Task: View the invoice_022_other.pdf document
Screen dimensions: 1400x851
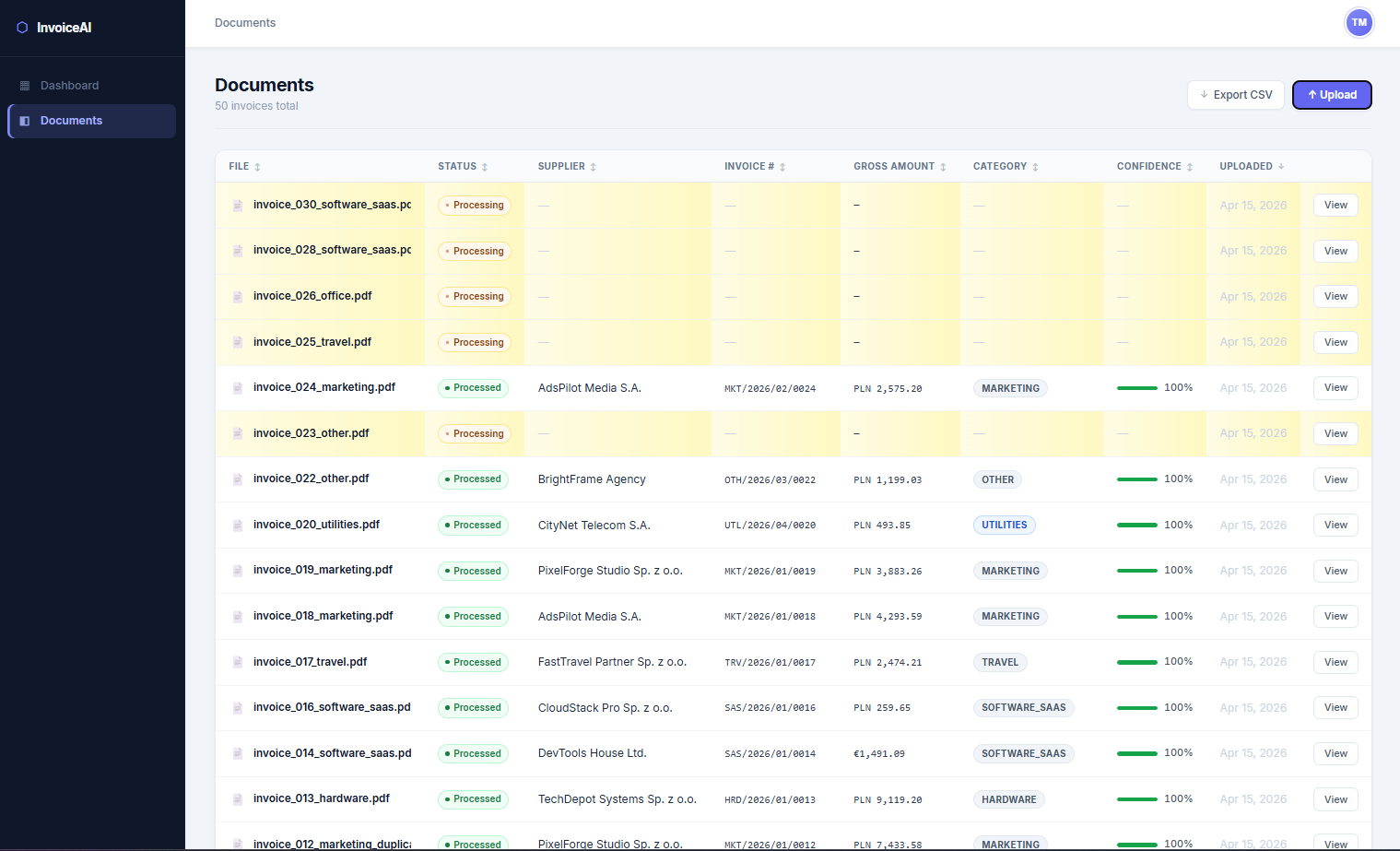Action: (1335, 479)
